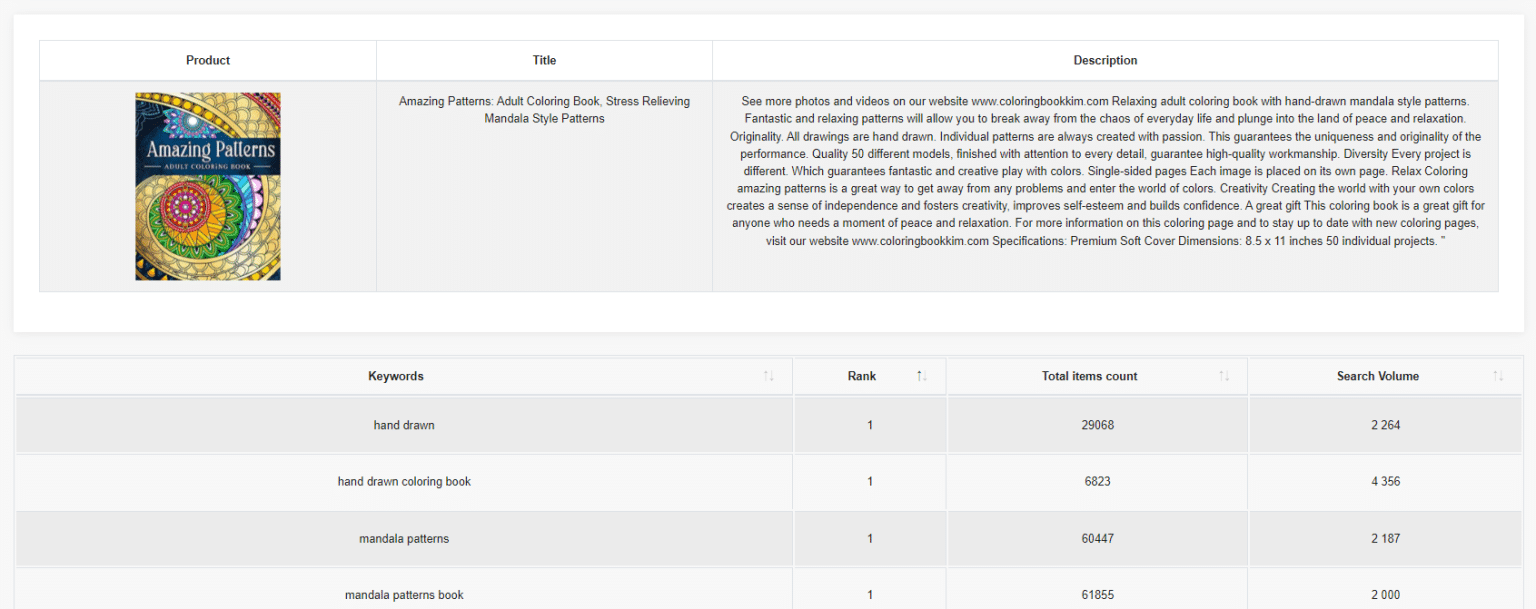1536x609 pixels.
Task: Select the "mandala patterns" keyword row
Action: click(404, 539)
